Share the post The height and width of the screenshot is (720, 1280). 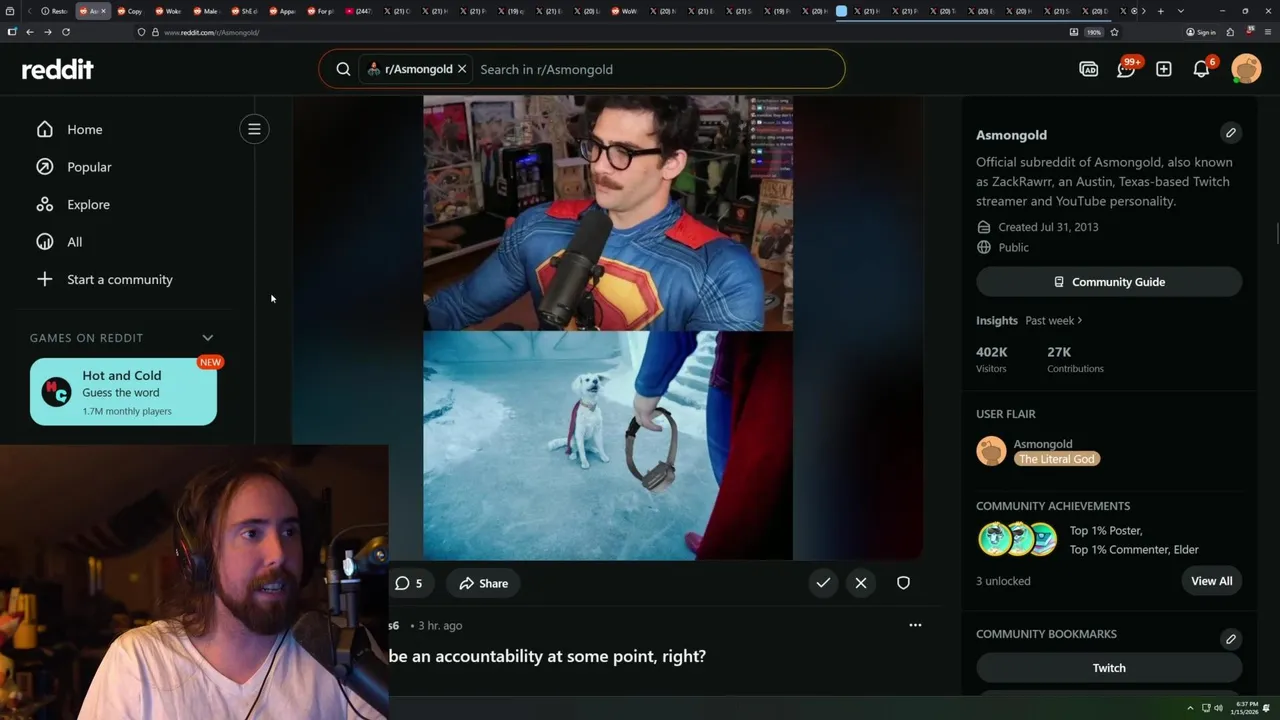483,583
